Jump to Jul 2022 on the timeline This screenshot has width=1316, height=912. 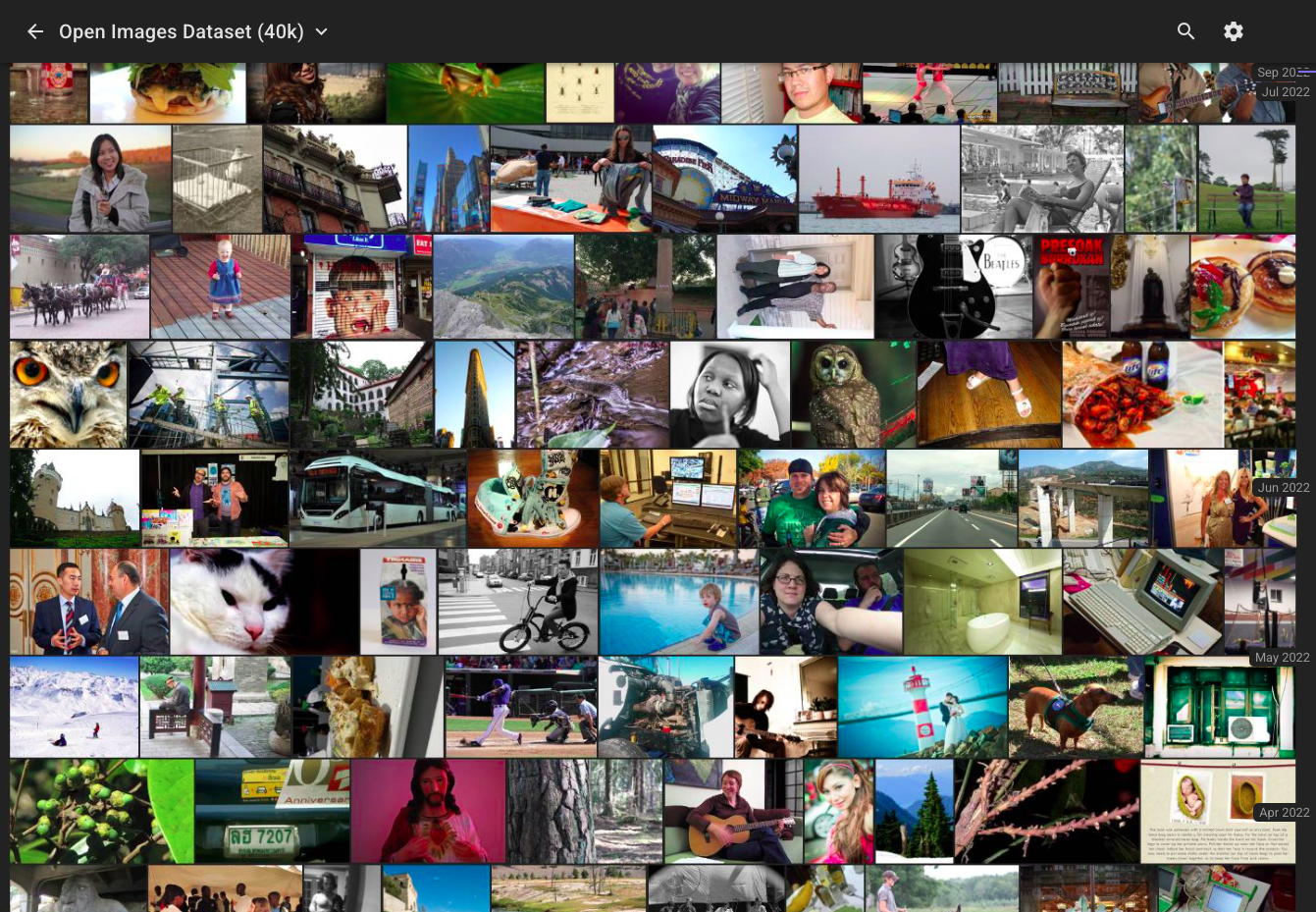[x=1286, y=91]
